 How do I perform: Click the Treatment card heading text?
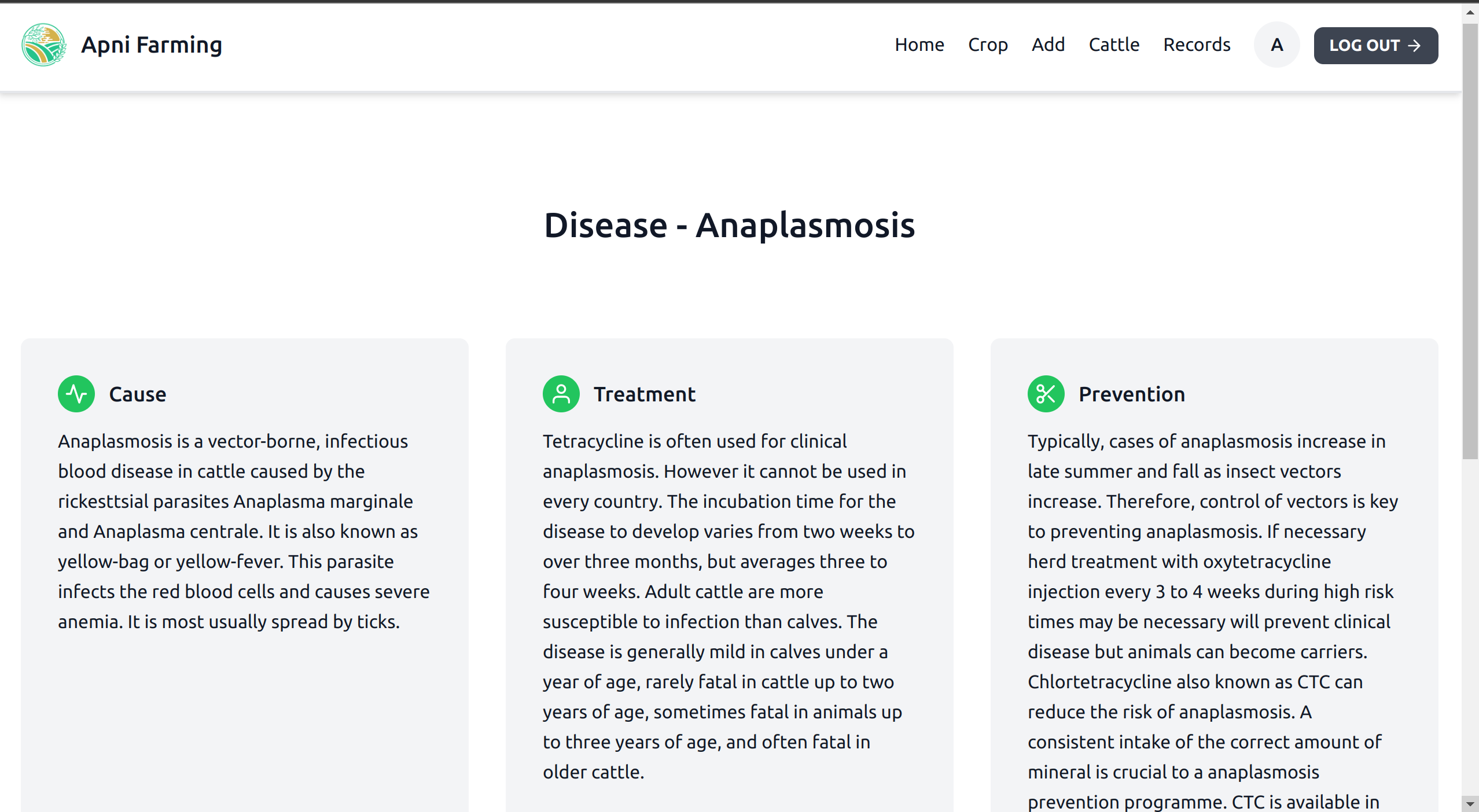click(x=645, y=394)
